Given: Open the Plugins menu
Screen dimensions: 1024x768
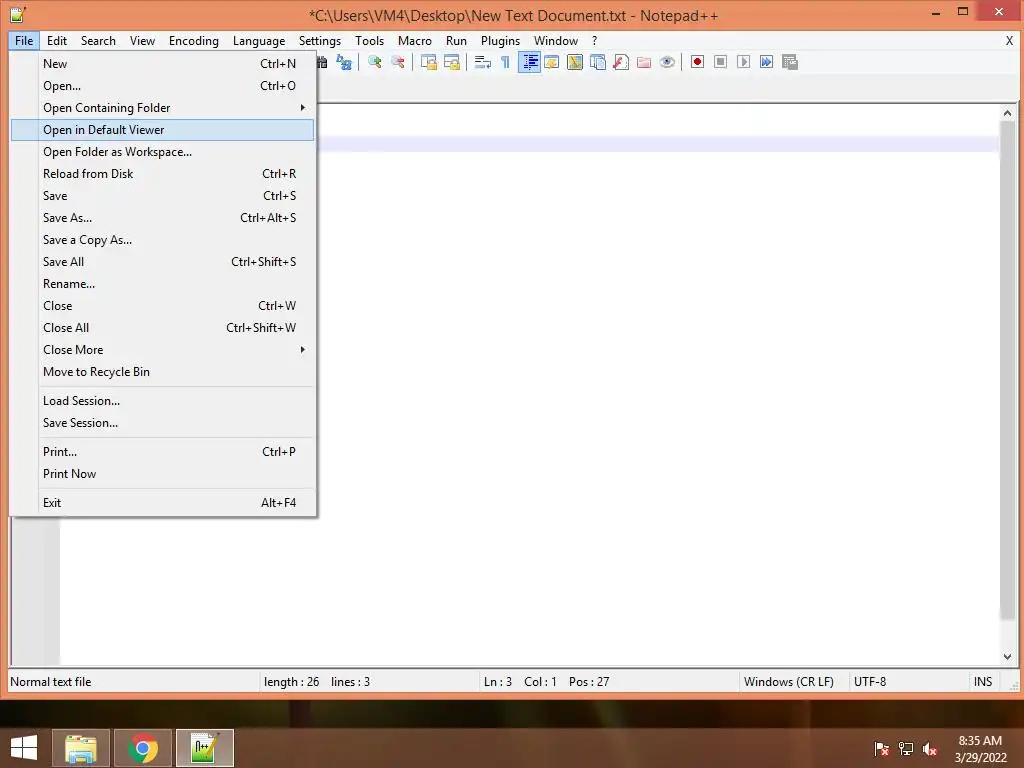Looking at the screenshot, I should pyautogui.click(x=500, y=40).
